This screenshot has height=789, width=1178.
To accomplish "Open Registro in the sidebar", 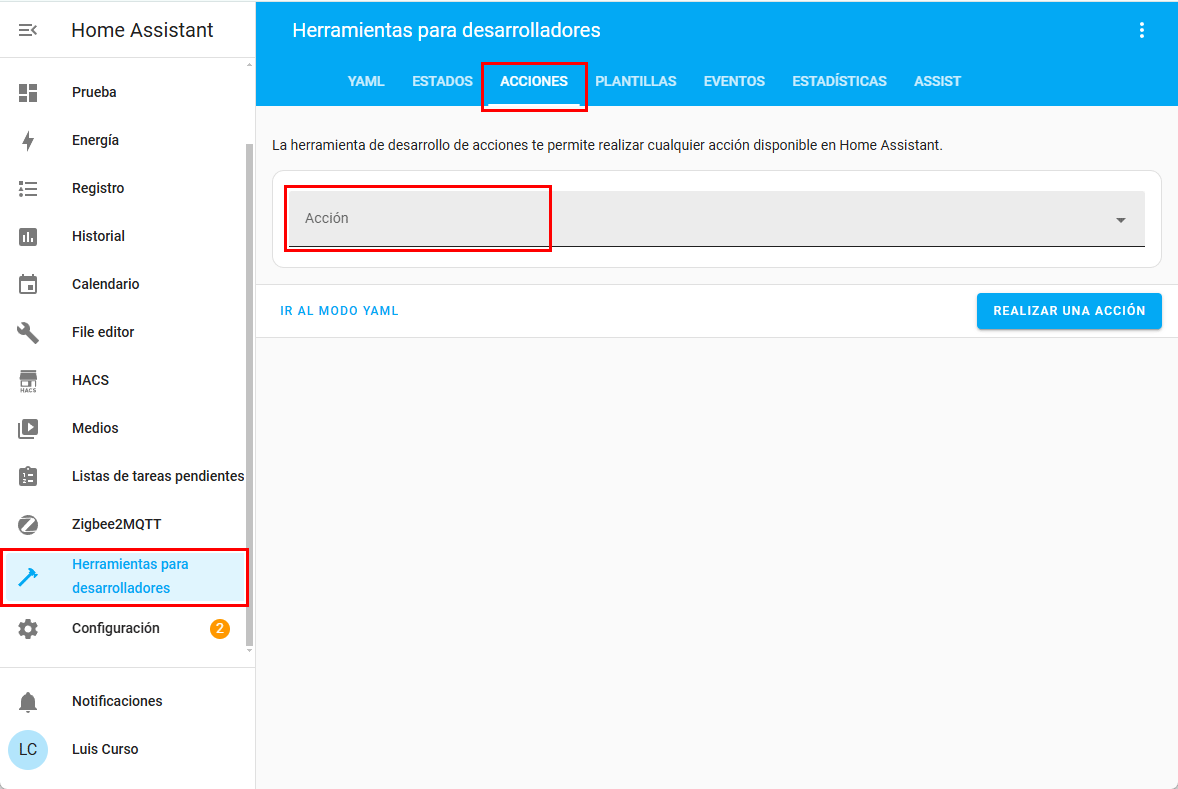I will point(98,189).
